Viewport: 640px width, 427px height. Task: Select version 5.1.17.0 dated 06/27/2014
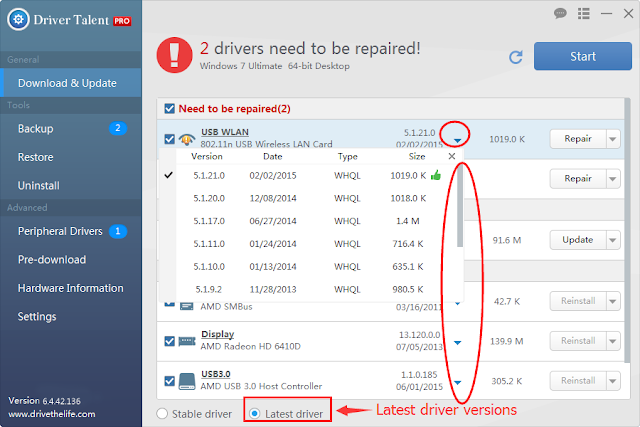click(310, 221)
